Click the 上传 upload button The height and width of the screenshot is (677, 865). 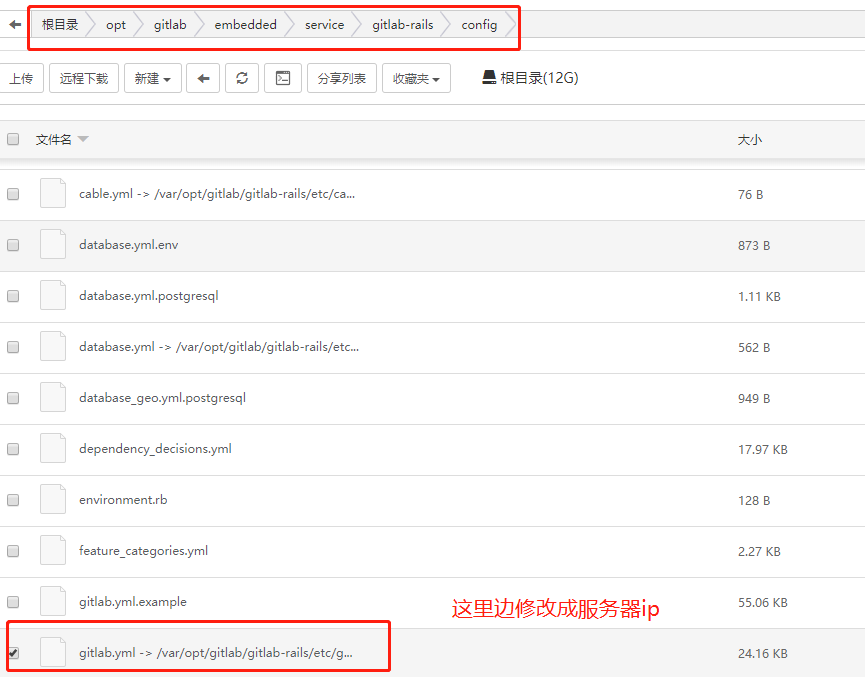click(x=21, y=78)
